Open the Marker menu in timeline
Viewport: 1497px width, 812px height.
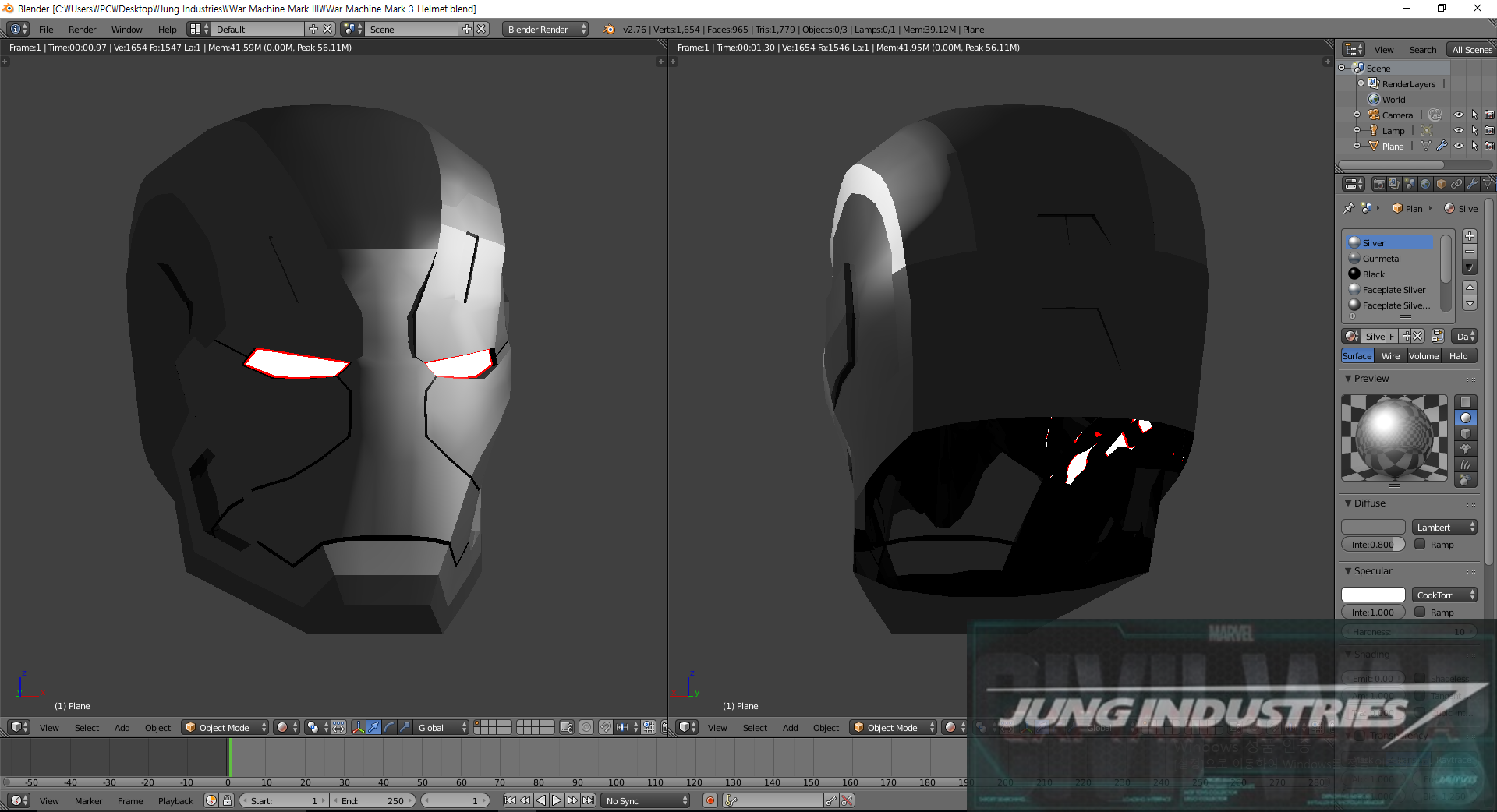click(x=88, y=800)
